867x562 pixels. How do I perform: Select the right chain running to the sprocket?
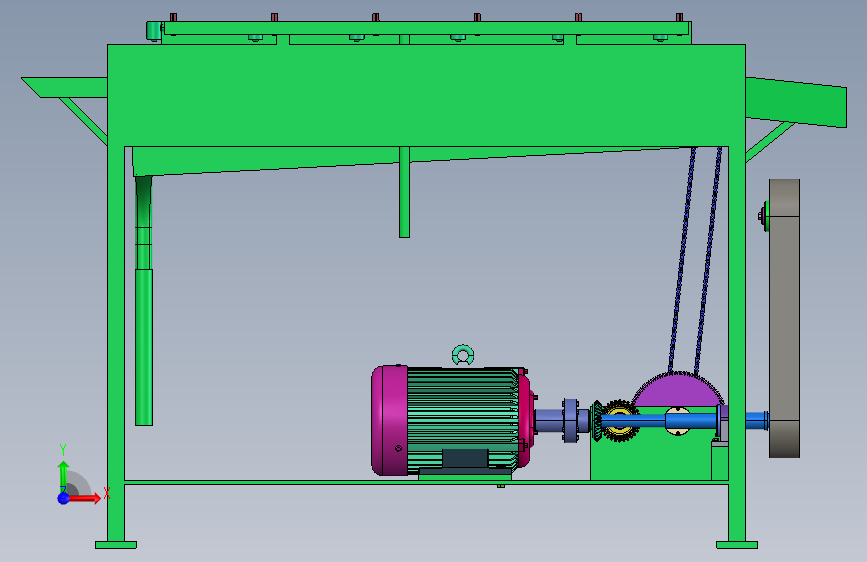point(708,260)
